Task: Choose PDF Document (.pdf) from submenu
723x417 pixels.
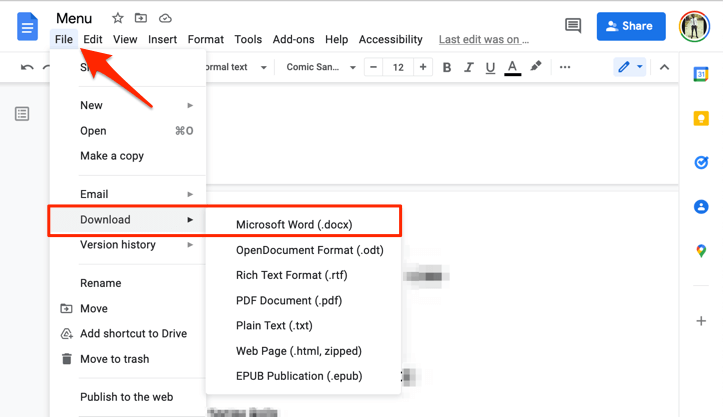Action: pyautogui.click(x=289, y=300)
